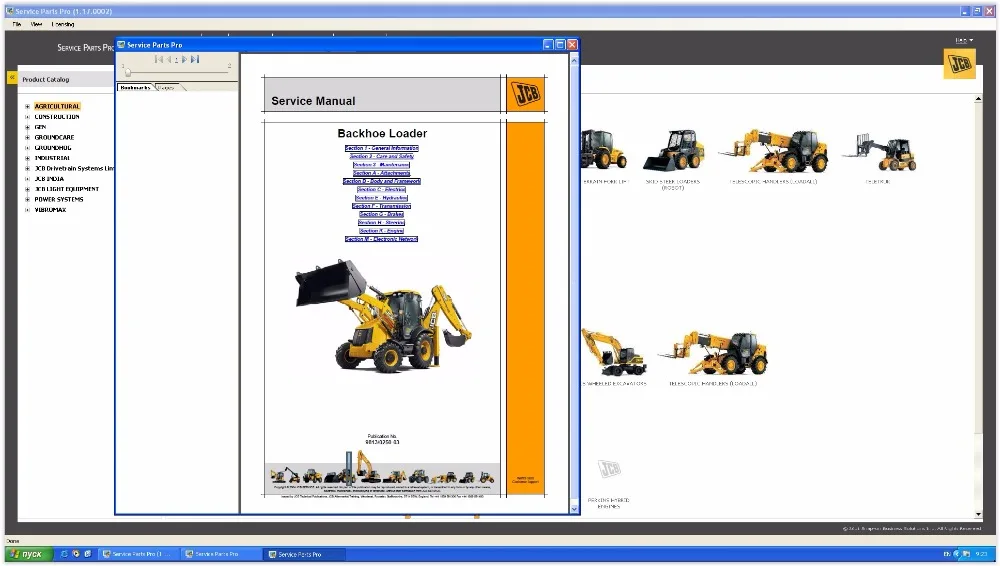Open the Windows Start (пуск) button
The height and width of the screenshot is (566, 1000).
click(27, 554)
